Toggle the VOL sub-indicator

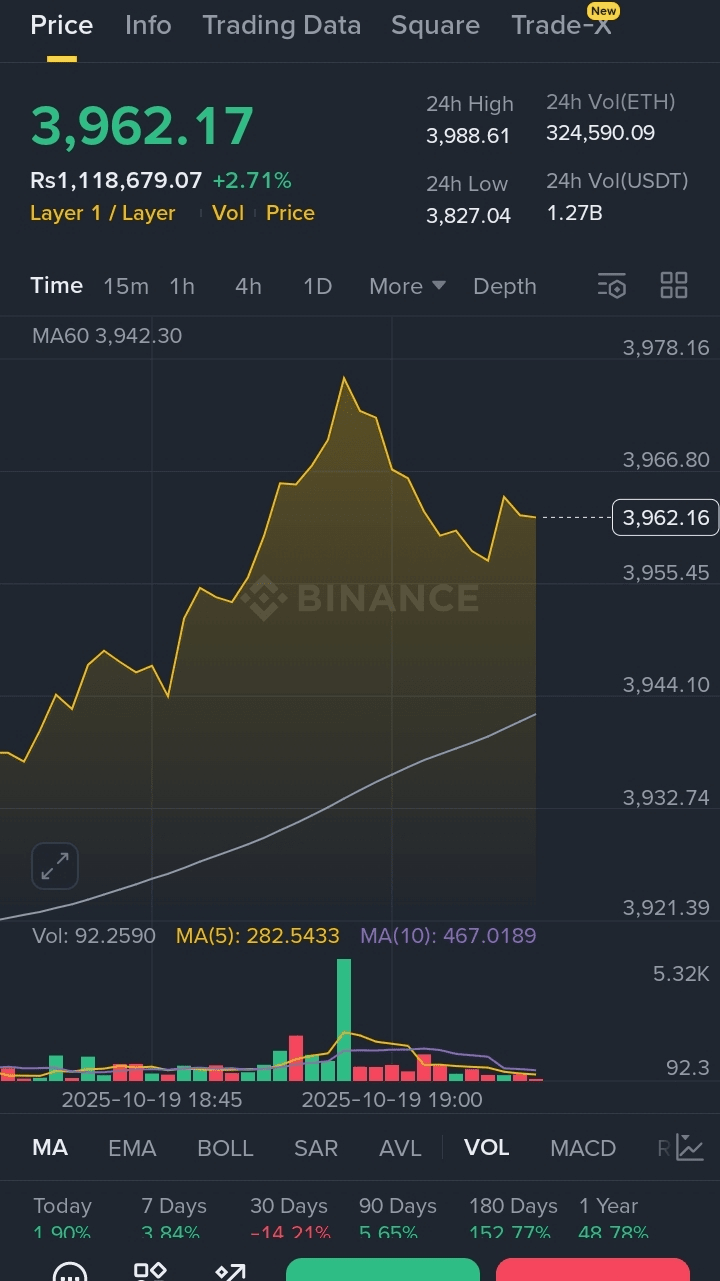[487, 1147]
